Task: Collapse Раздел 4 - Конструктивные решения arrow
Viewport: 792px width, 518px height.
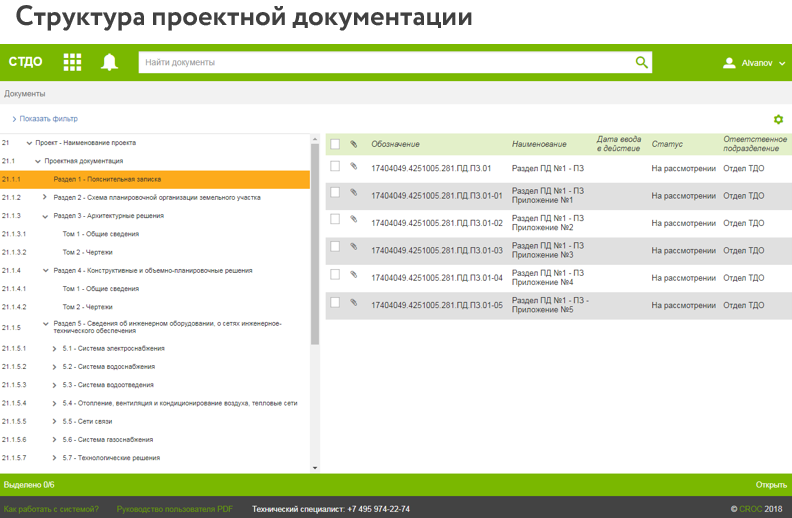Action: tap(45, 271)
